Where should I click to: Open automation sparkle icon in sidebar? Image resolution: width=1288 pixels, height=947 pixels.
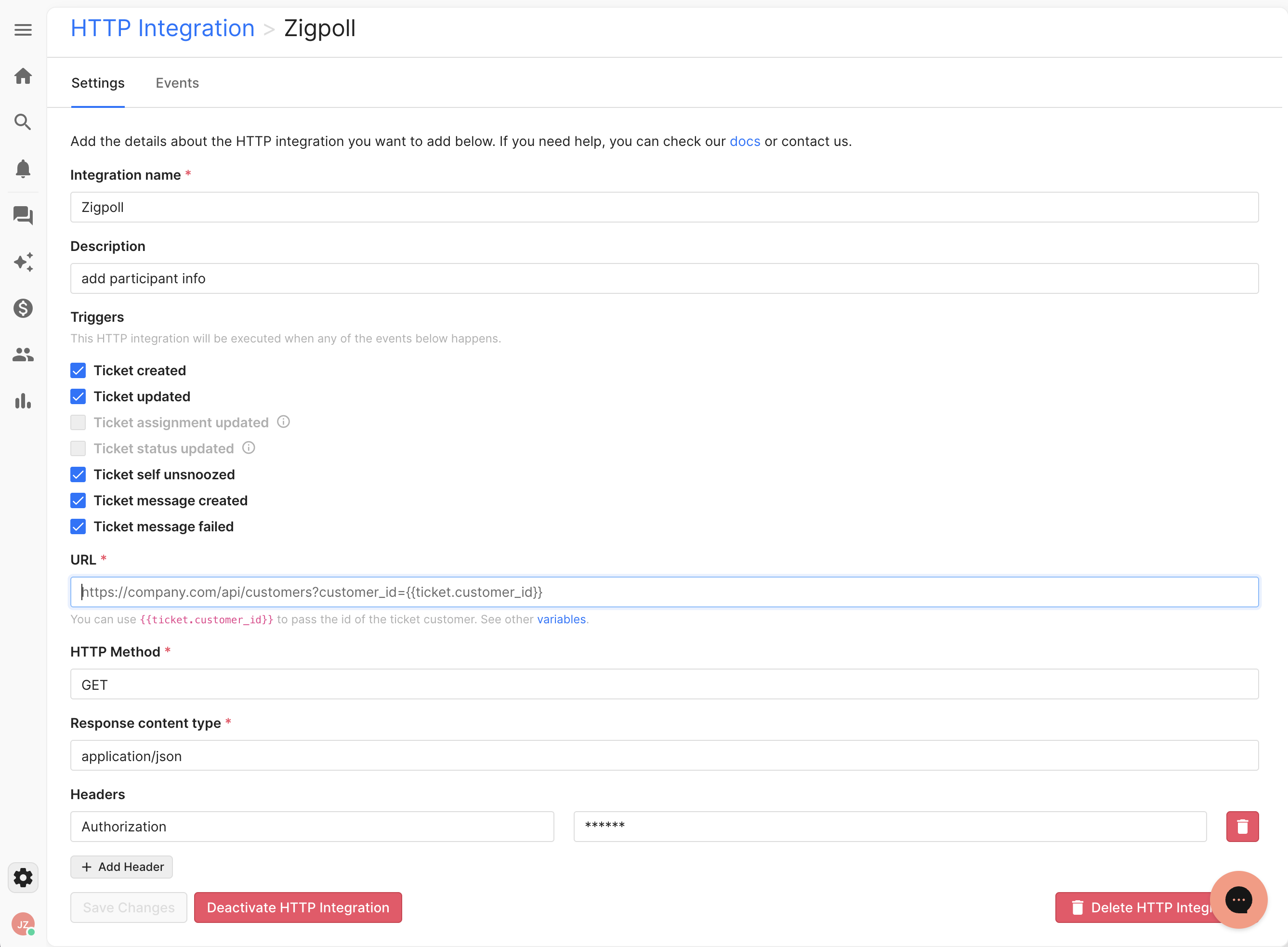click(23, 262)
